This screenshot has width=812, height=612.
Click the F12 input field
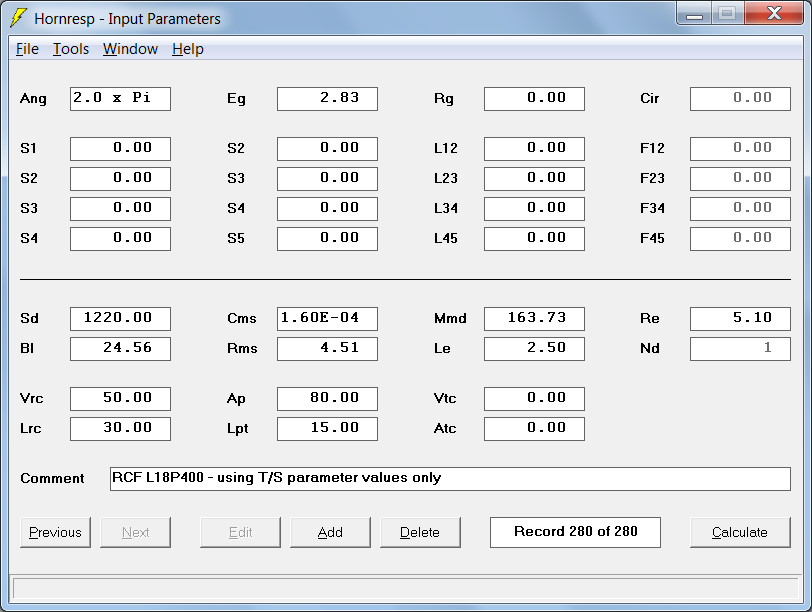point(741,149)
